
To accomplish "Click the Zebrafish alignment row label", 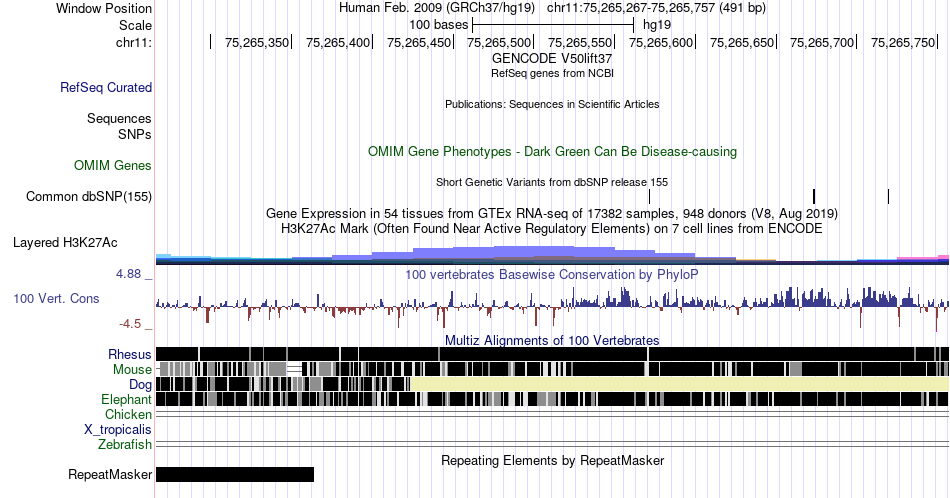I will [x=125, y=444].
